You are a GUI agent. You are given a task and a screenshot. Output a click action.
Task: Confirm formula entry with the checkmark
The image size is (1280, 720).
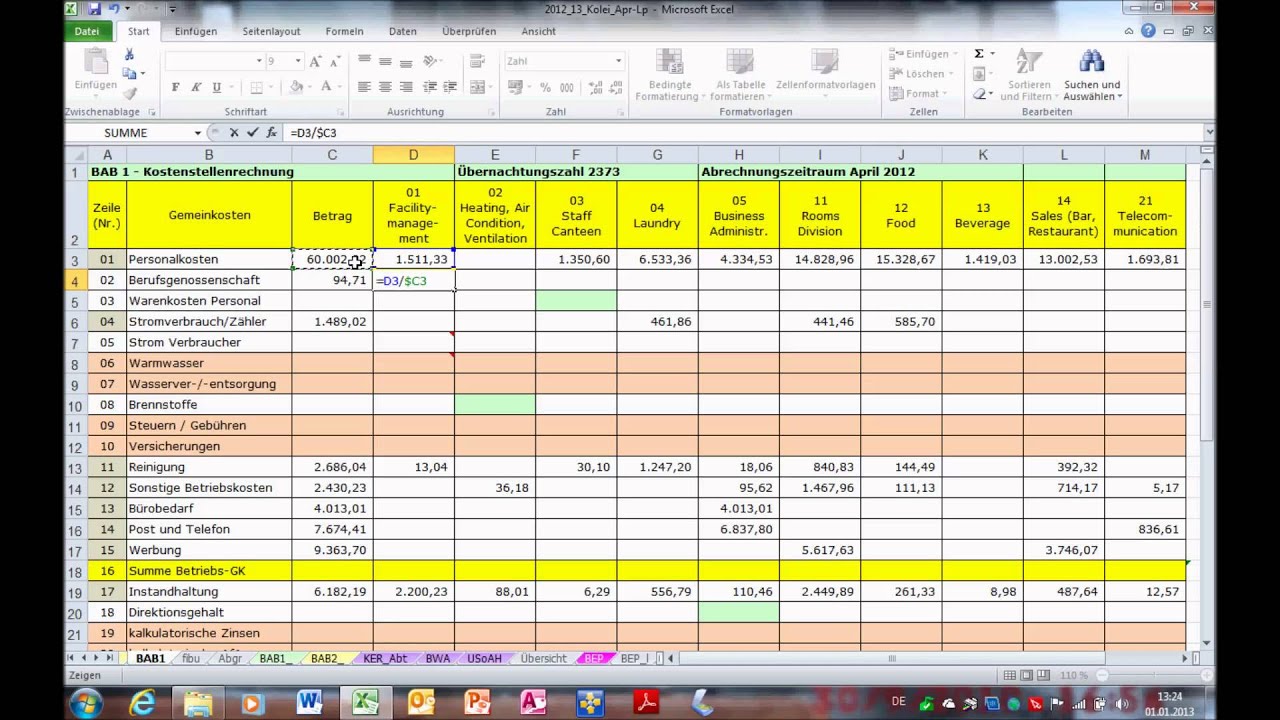click(252, 132)
